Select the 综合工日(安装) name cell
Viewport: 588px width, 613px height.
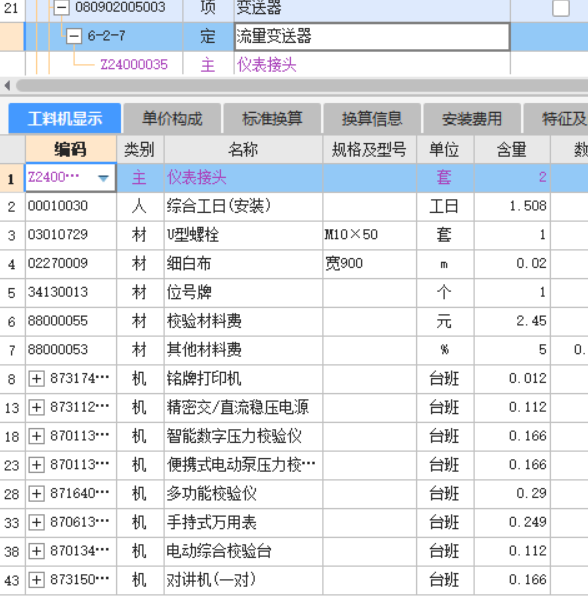click(x=243, y=206)
